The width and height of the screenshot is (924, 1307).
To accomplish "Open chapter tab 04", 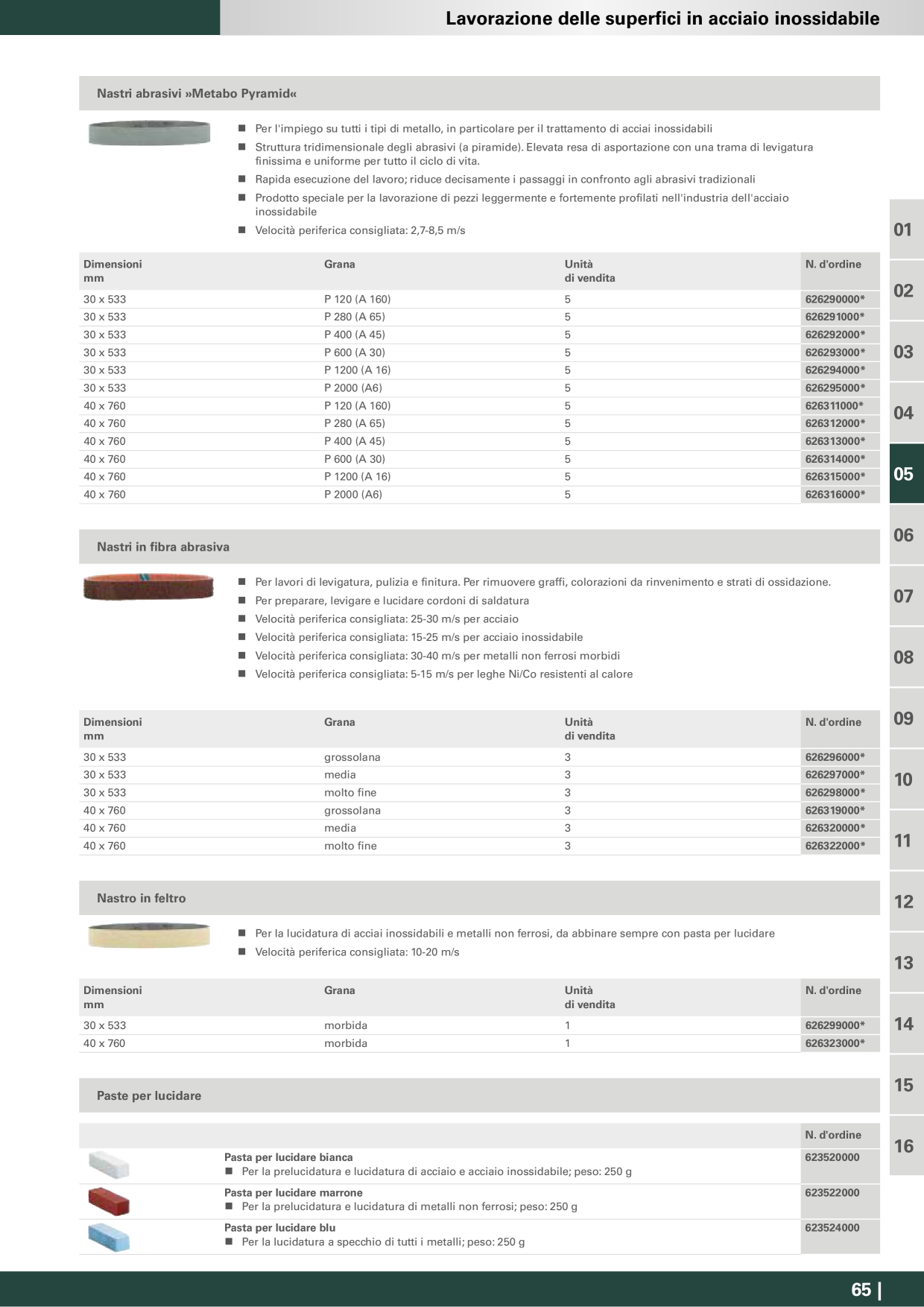I will point(906,413).
